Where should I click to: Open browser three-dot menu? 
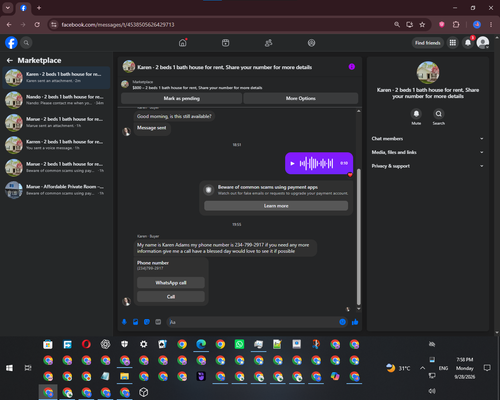coord(491,25)
